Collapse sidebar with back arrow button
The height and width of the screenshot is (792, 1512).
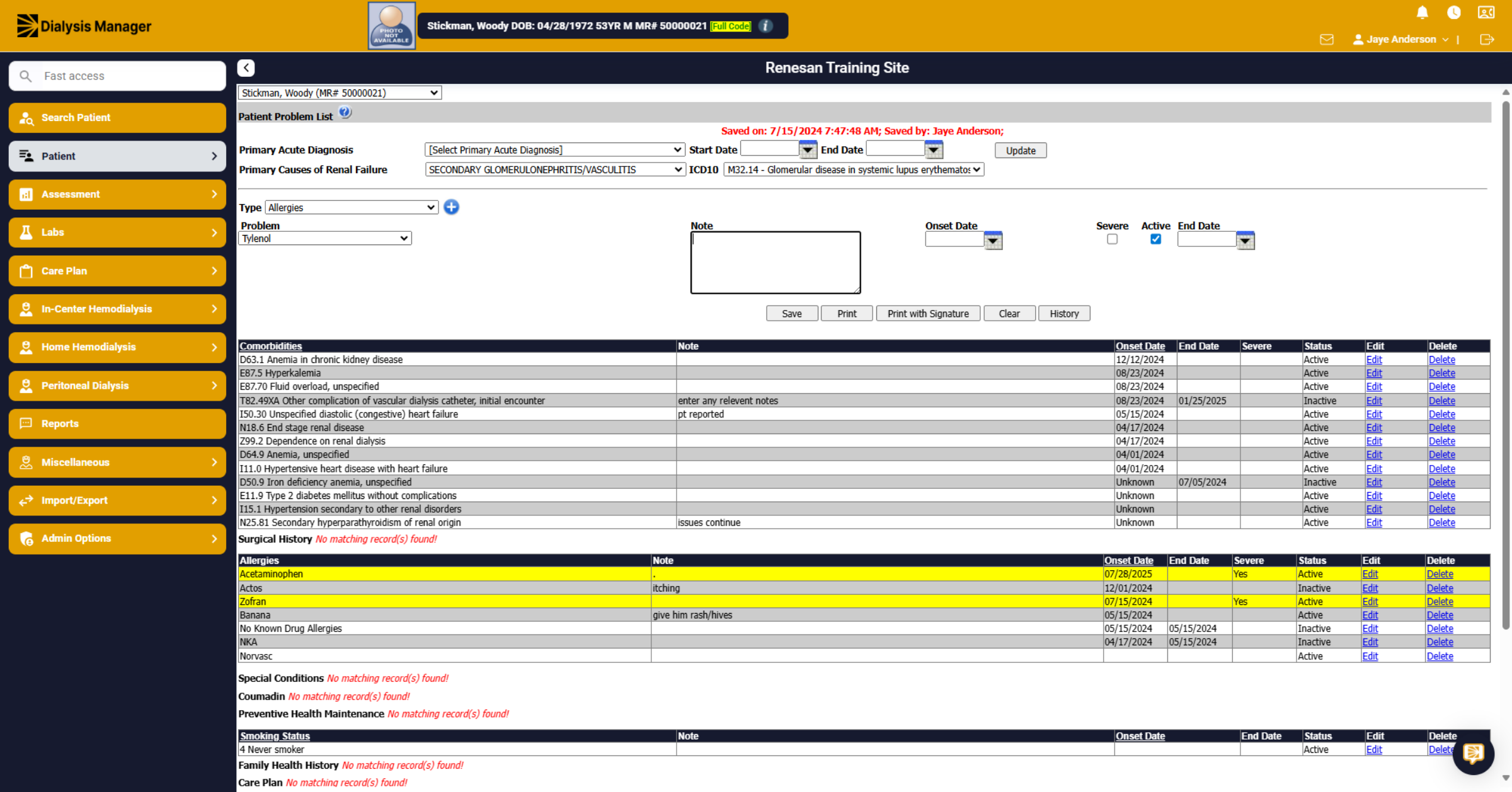pos(246,68)
